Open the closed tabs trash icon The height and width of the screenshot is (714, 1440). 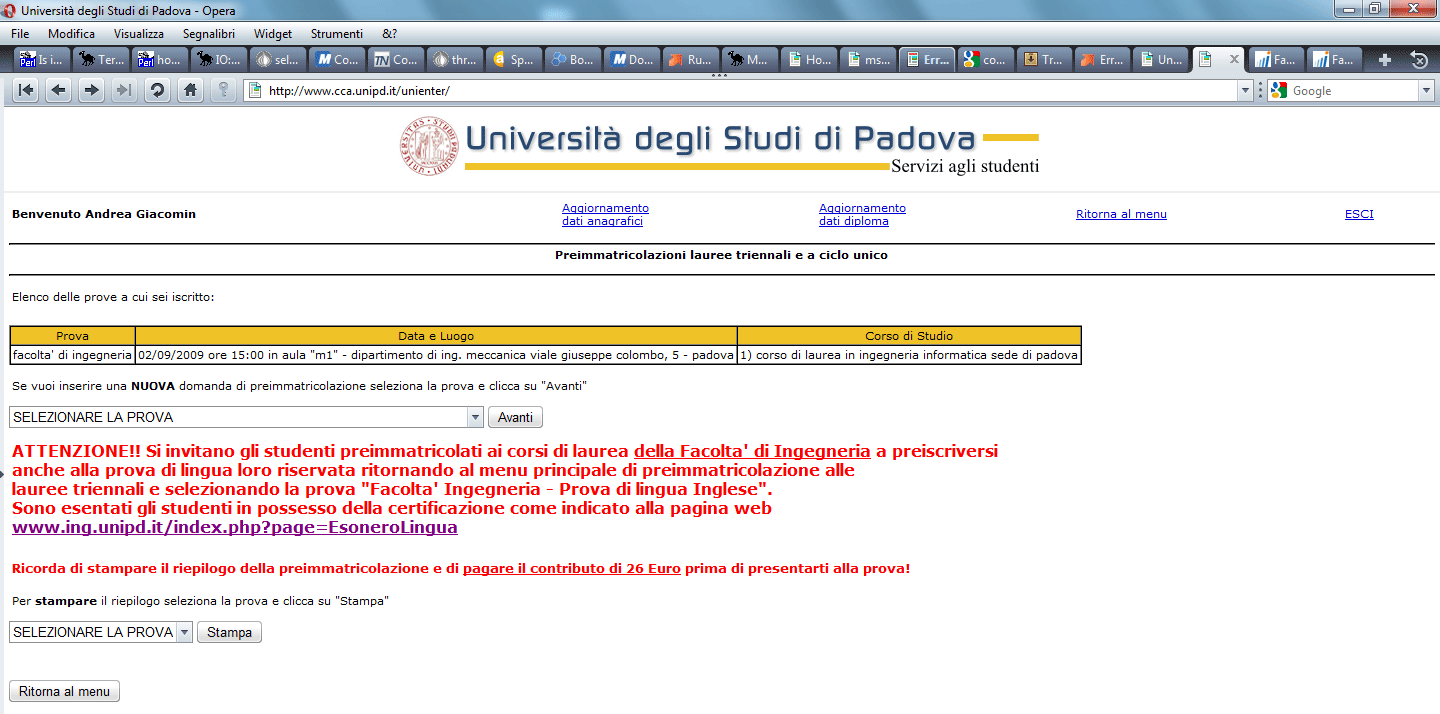[x=1418, y=60]
